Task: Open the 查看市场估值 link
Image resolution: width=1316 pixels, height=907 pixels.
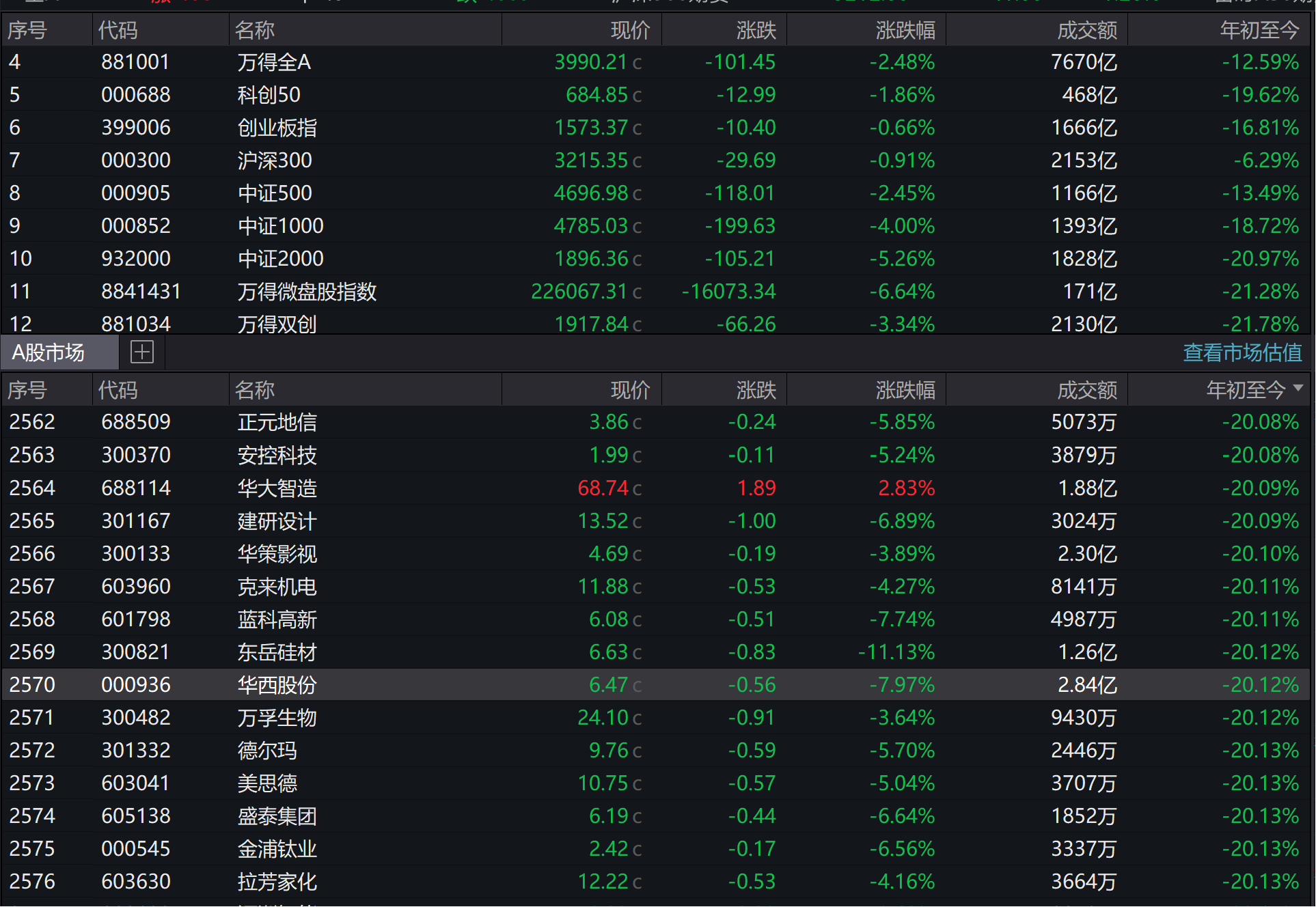Action: point(1242,352)
